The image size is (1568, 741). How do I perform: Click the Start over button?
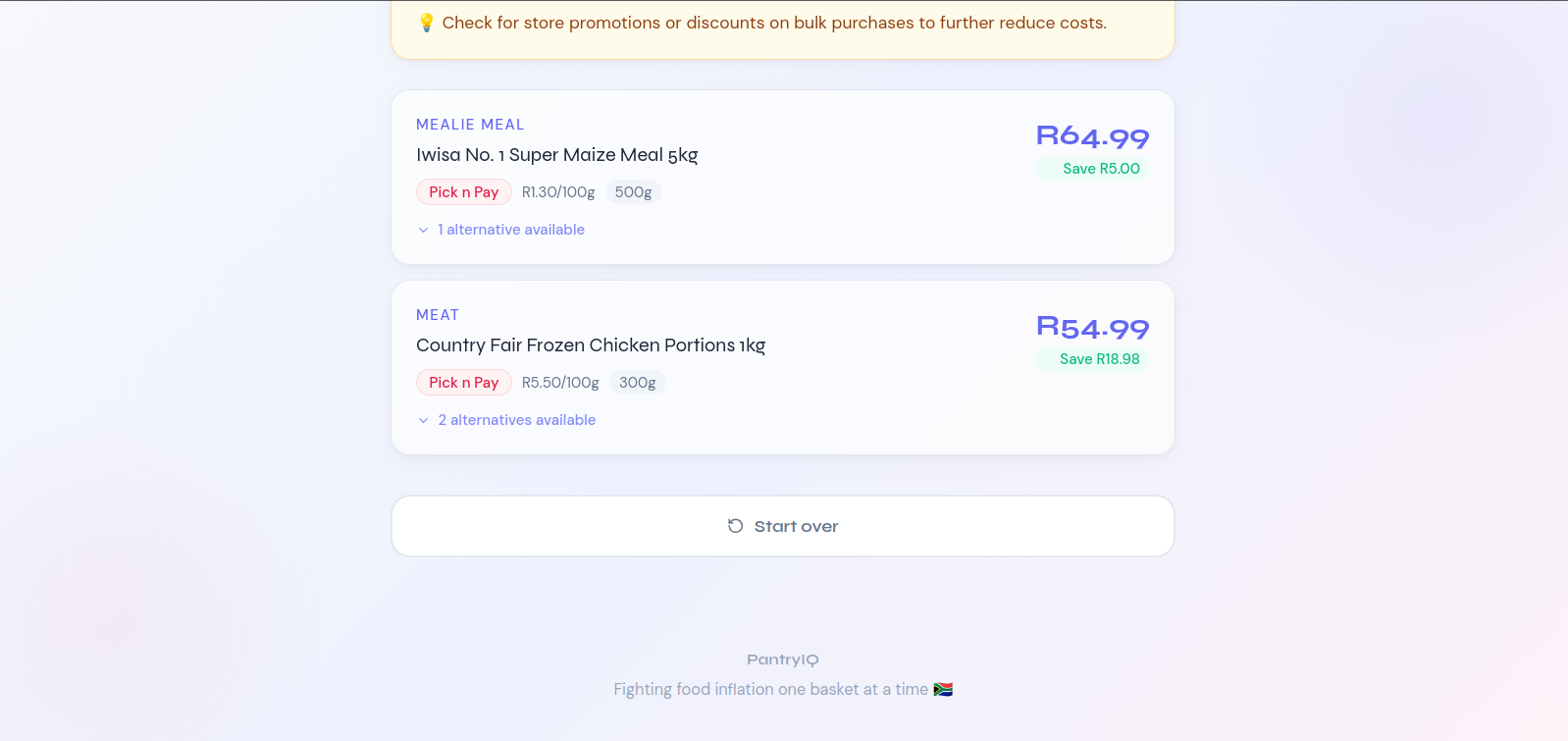783,526
